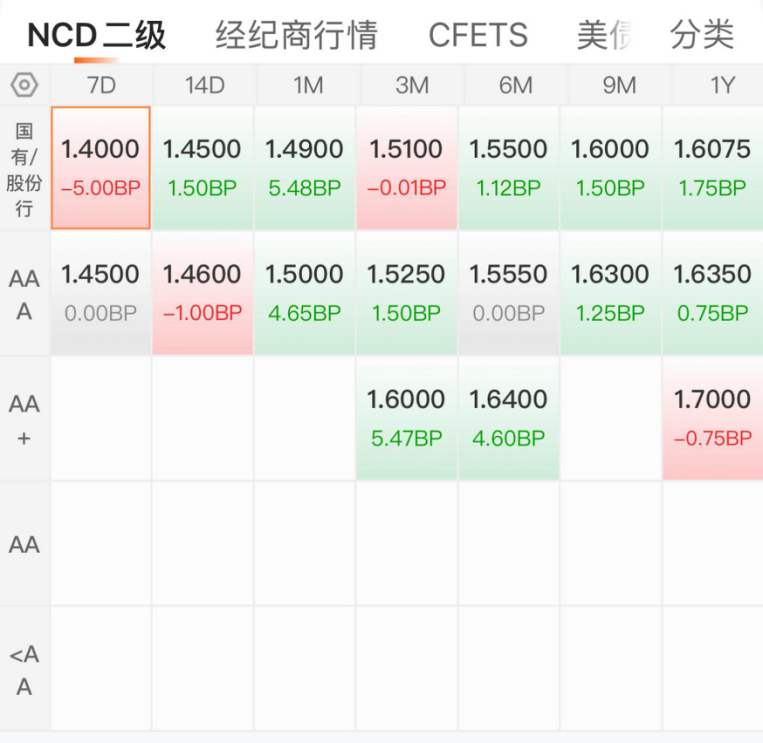Click the AA+ row label
763x743 pixels.
point(24,420)
